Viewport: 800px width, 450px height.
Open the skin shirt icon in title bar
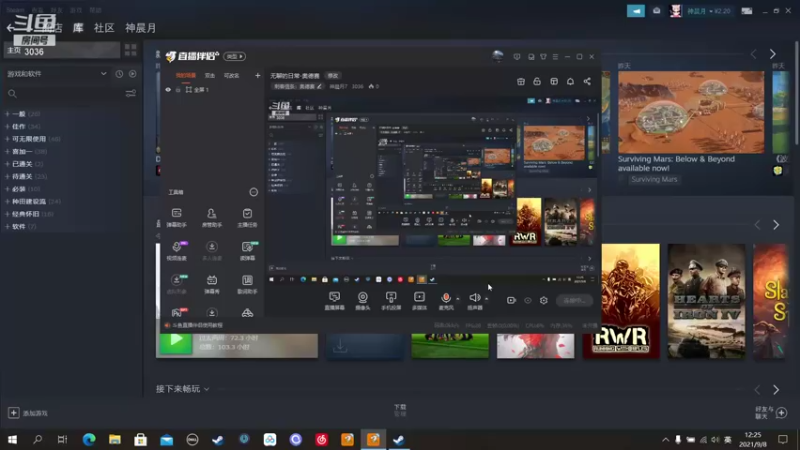click(543, 57)
